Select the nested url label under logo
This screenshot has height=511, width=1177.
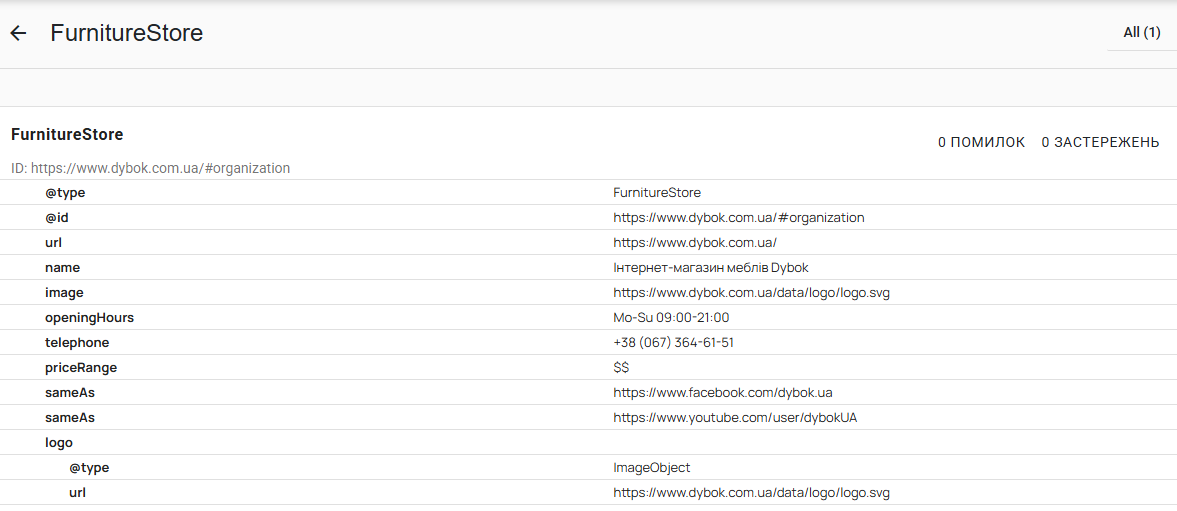coord(77,492)
